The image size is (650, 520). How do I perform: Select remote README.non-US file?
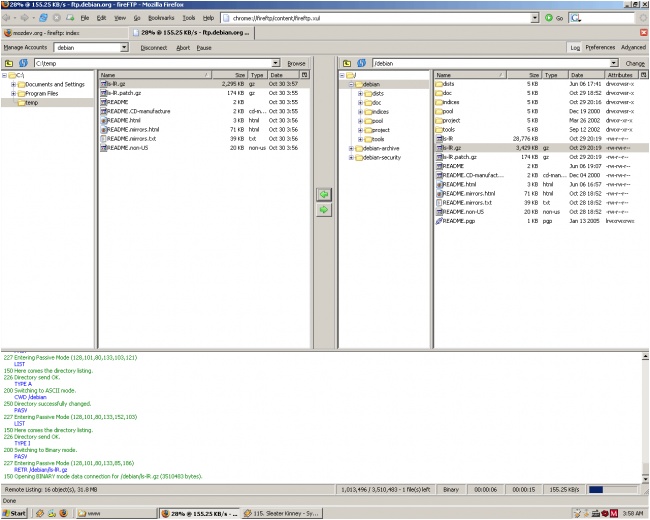click(x=541, y=212)
